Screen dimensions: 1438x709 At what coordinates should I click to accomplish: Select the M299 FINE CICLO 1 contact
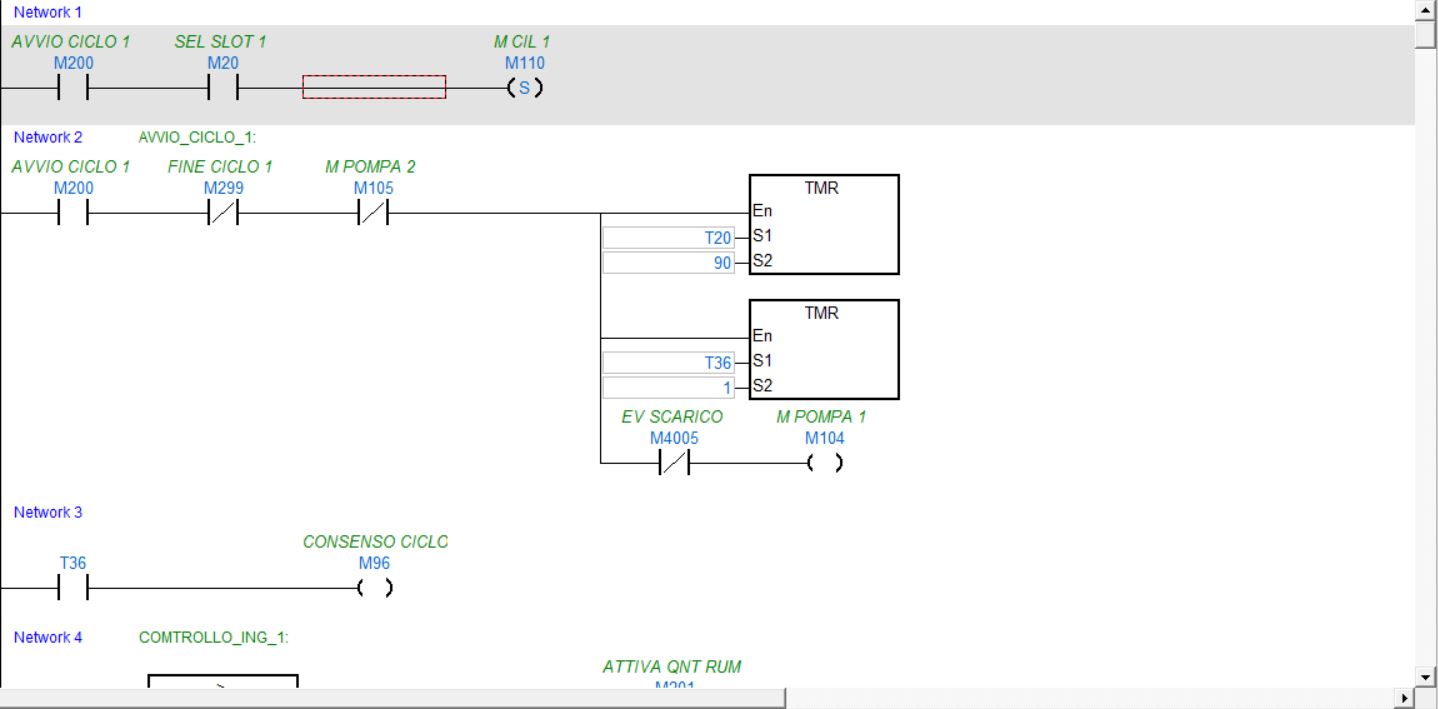click(x=222, y=213)
